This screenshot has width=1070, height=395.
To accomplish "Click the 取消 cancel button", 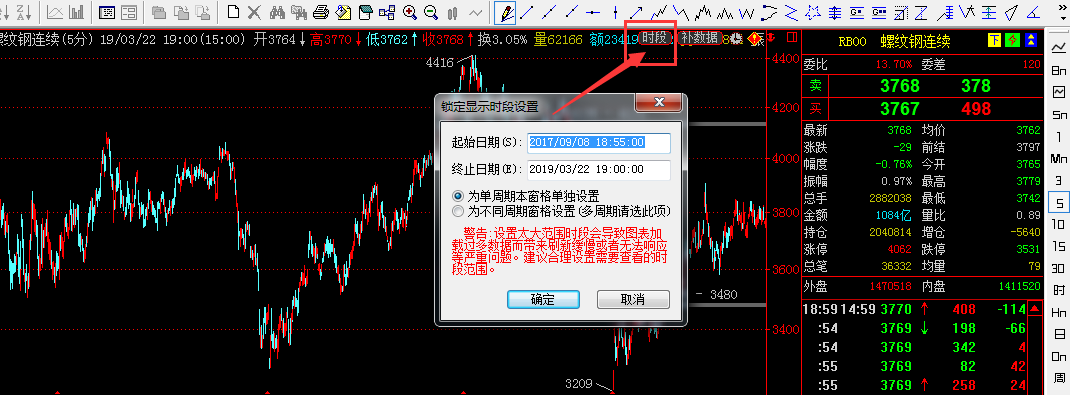I will [633, 299].
